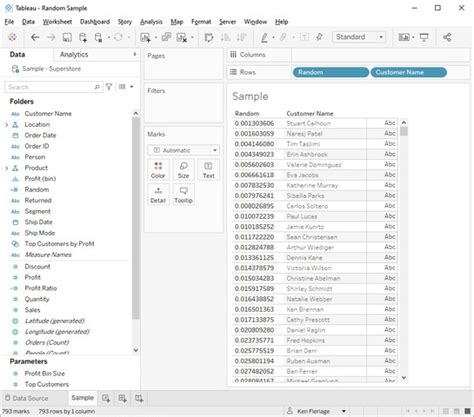The image size is (474, 417).
Task: Click the Sample - Superstore data source
Action: pos(51,69)
